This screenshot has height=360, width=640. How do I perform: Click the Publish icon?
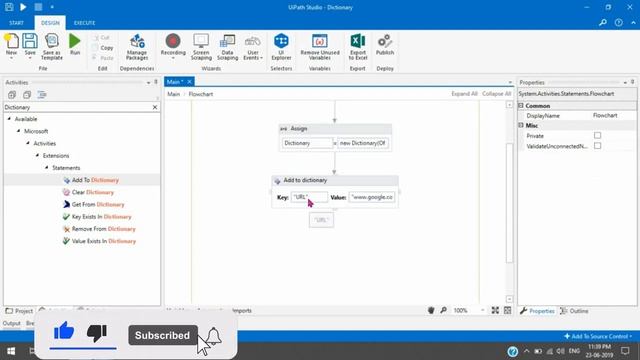(384, 44)
